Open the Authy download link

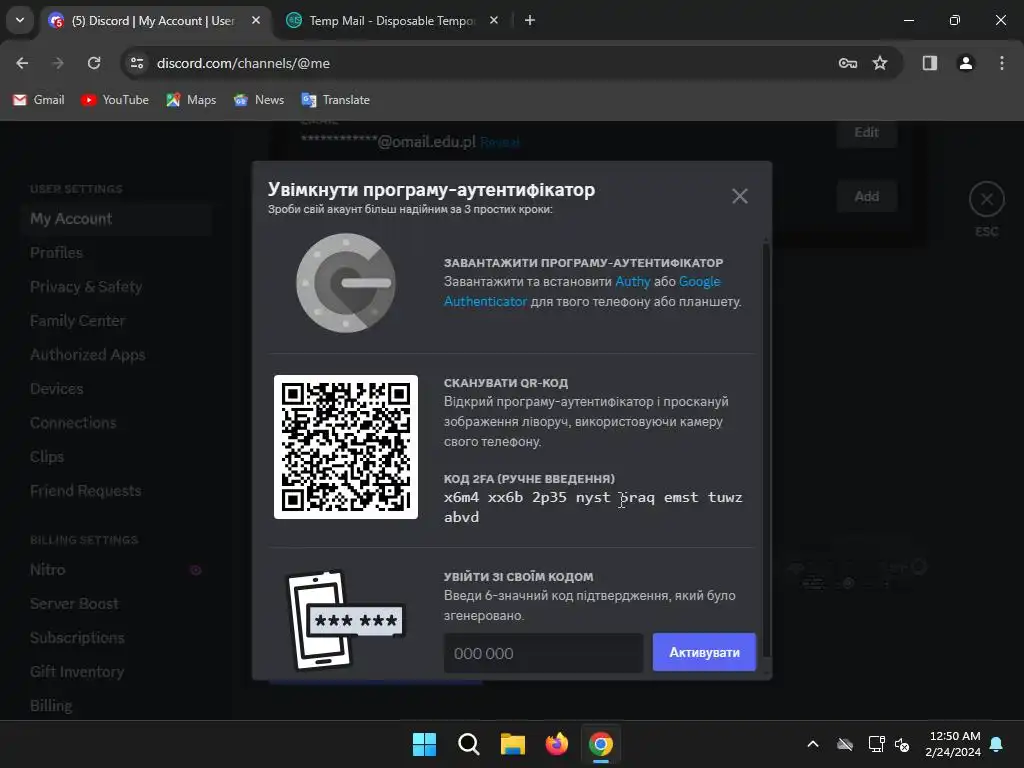(x=633, y=281)
